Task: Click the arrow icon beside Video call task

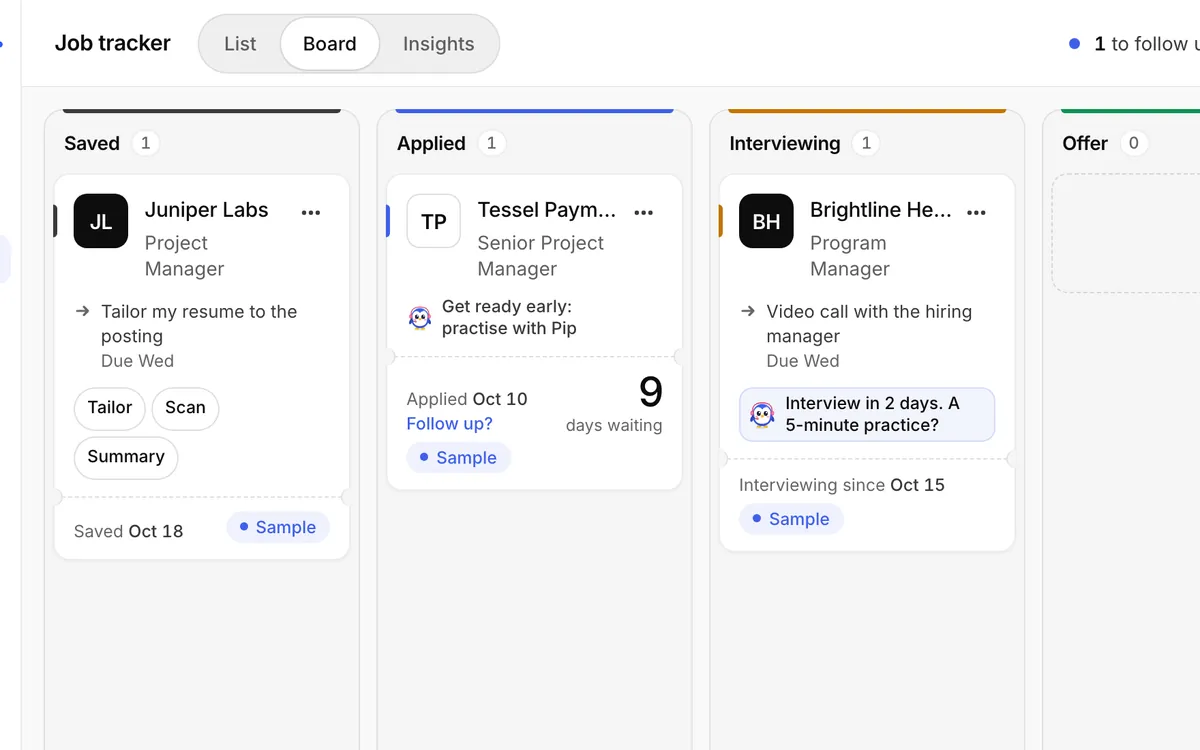Action: click(748, 311)
